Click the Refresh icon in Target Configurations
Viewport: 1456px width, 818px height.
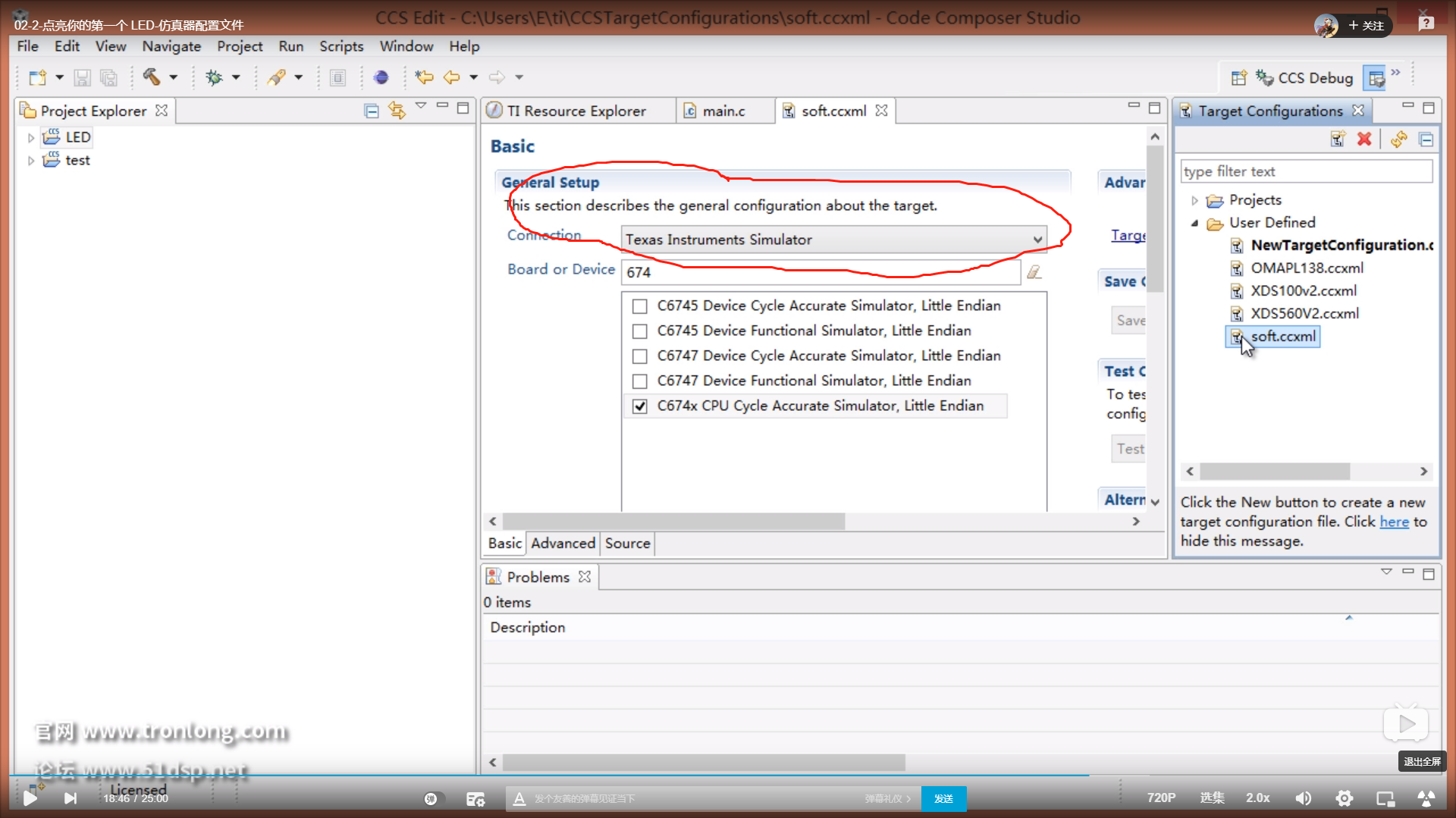[1399, 139]
